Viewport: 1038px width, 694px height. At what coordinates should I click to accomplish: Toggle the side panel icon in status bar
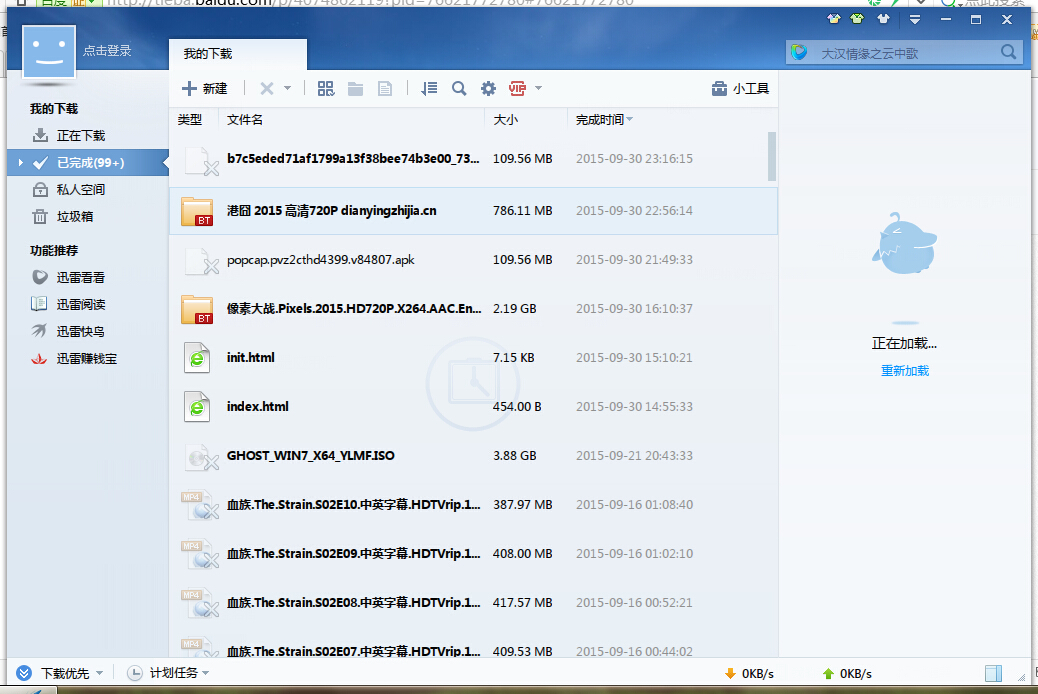(994, 673)
